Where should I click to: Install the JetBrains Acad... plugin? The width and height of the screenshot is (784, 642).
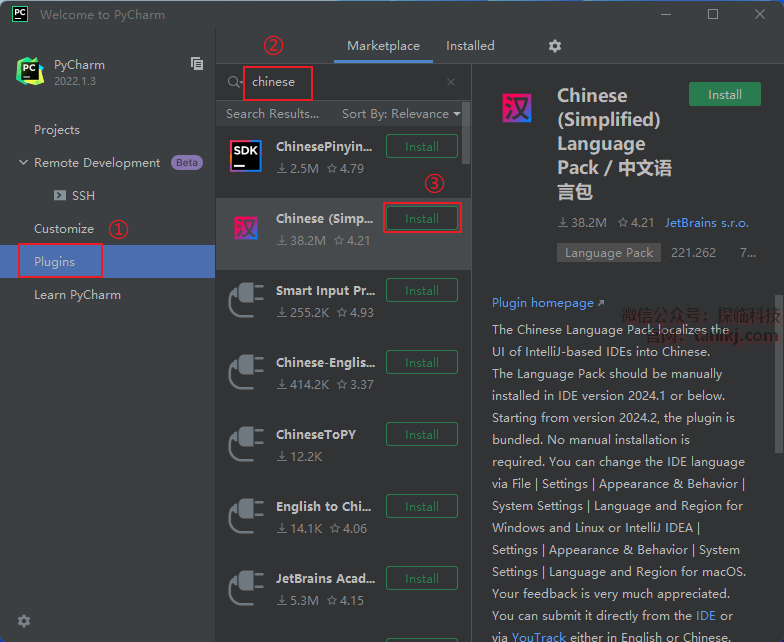(x=422, y=578)
